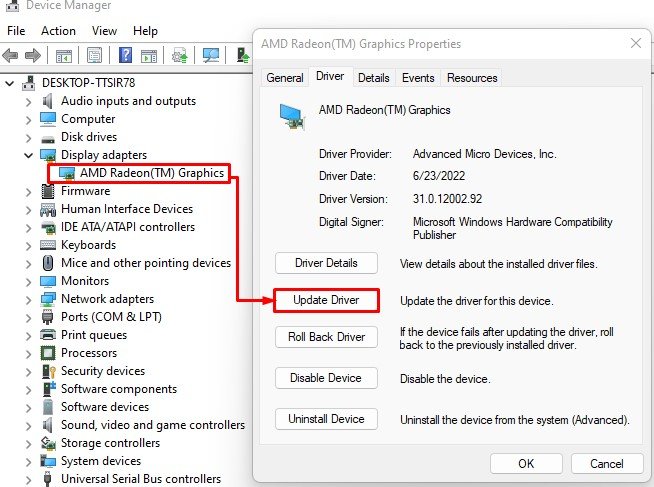Confirm the properties dialog with OK
This screenshot has height=487, width=654.
tap(526, 464)
